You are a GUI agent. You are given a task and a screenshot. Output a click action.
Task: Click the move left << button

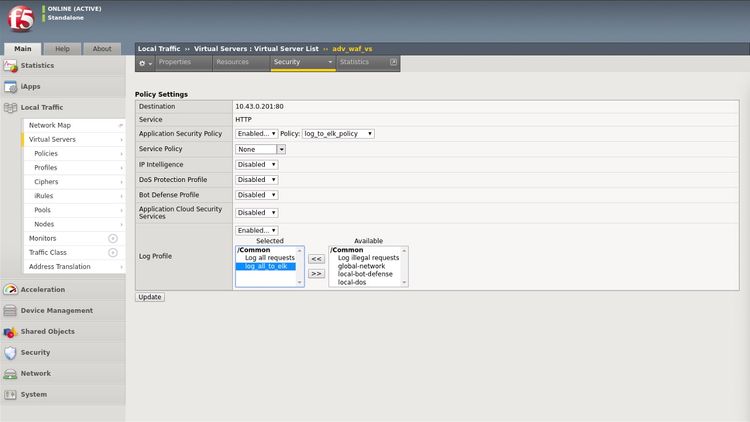(316, 259)
